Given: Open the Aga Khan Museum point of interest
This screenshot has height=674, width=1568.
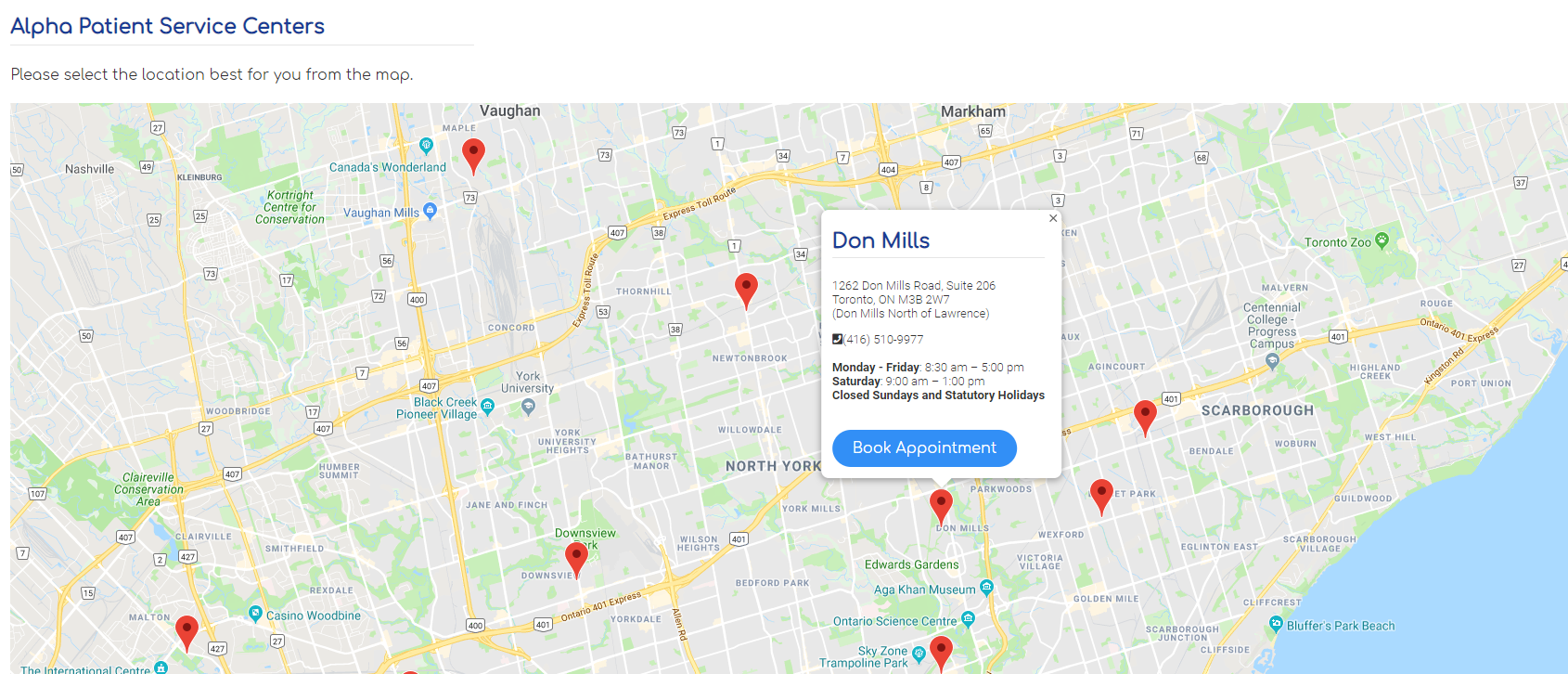Looking at the screenshot, I should tap(986, 587).
